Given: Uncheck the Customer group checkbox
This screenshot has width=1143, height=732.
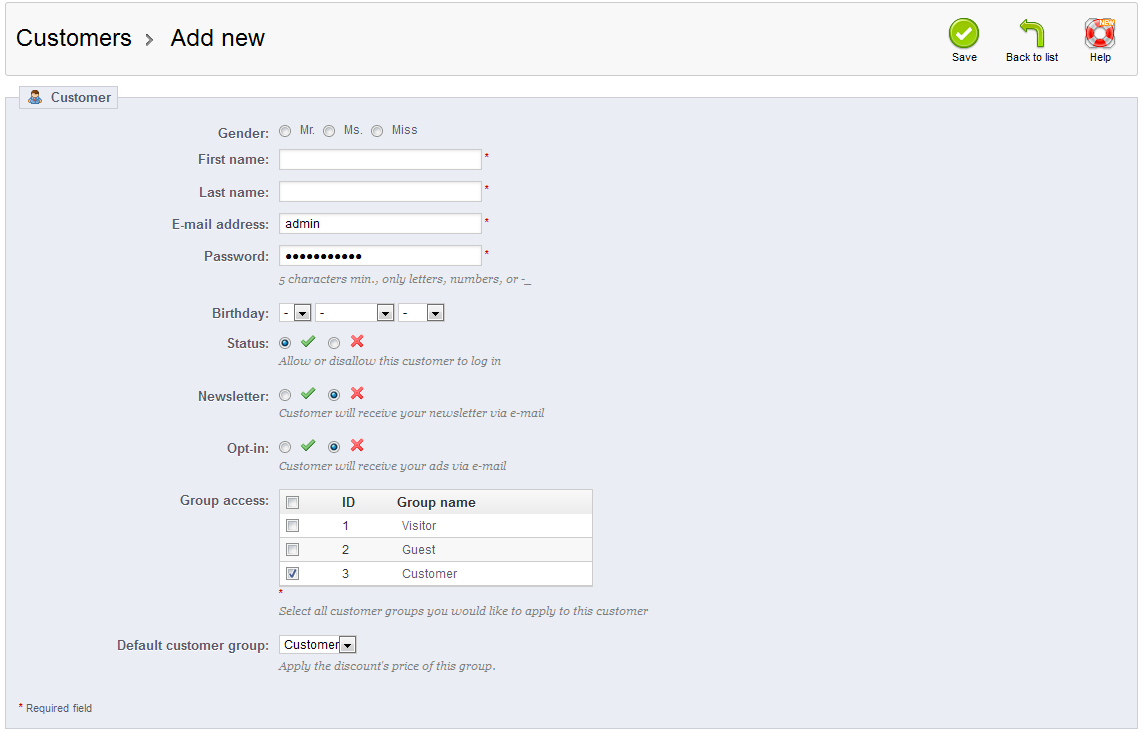Looking at the screenshot, I should (x=293, y=574).
